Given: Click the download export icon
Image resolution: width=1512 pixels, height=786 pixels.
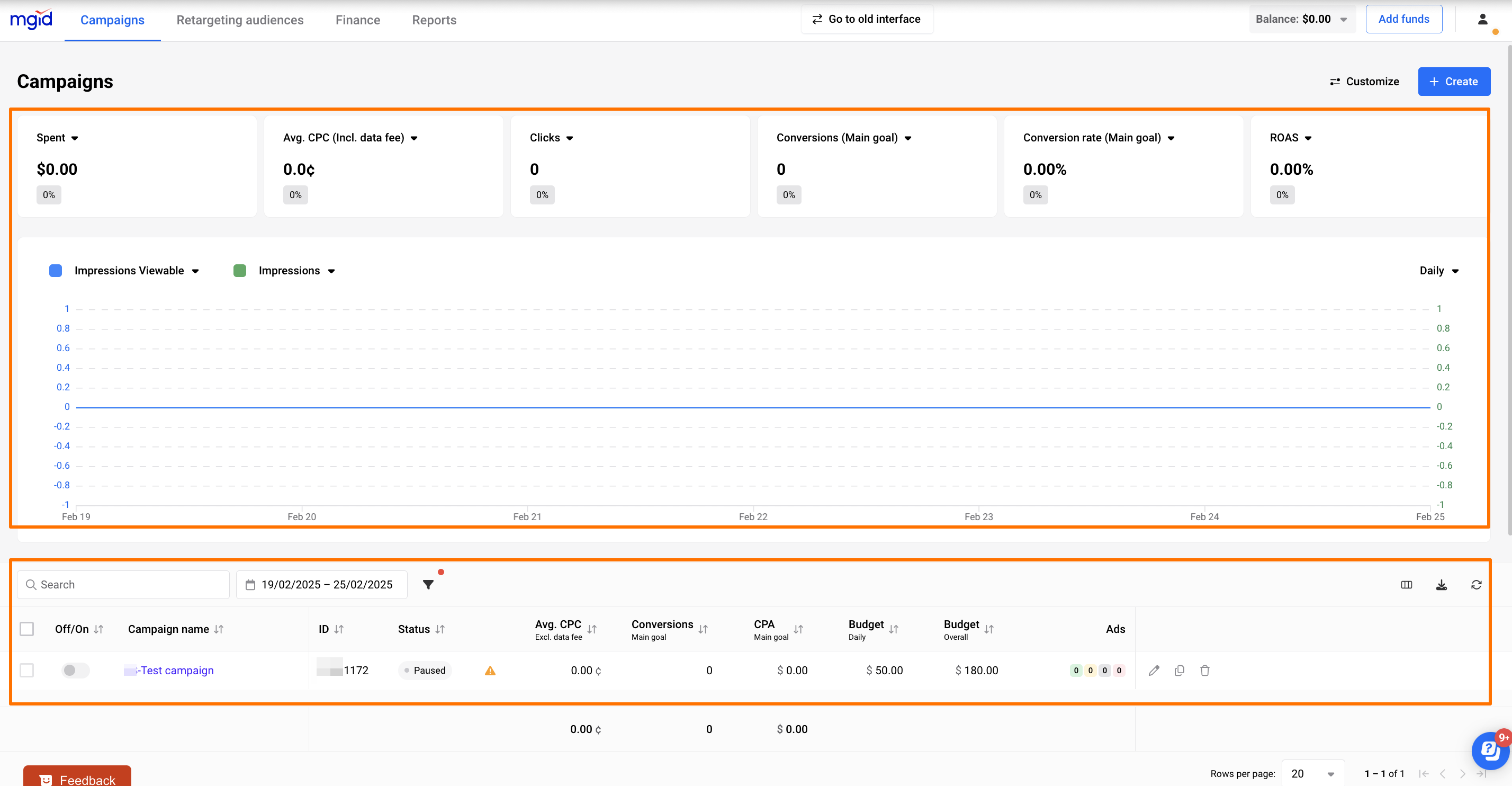Looking at the screenshot, I should coord(1441,585).
